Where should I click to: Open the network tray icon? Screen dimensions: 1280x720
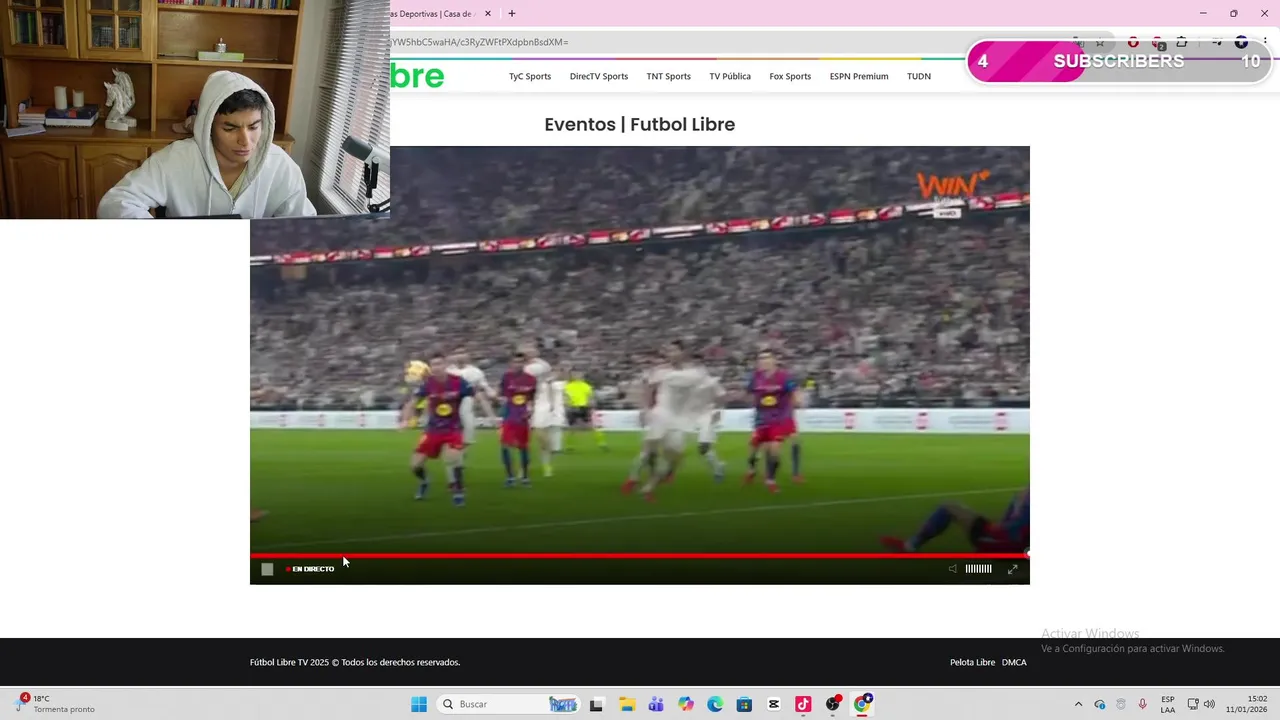(1192, 704)
